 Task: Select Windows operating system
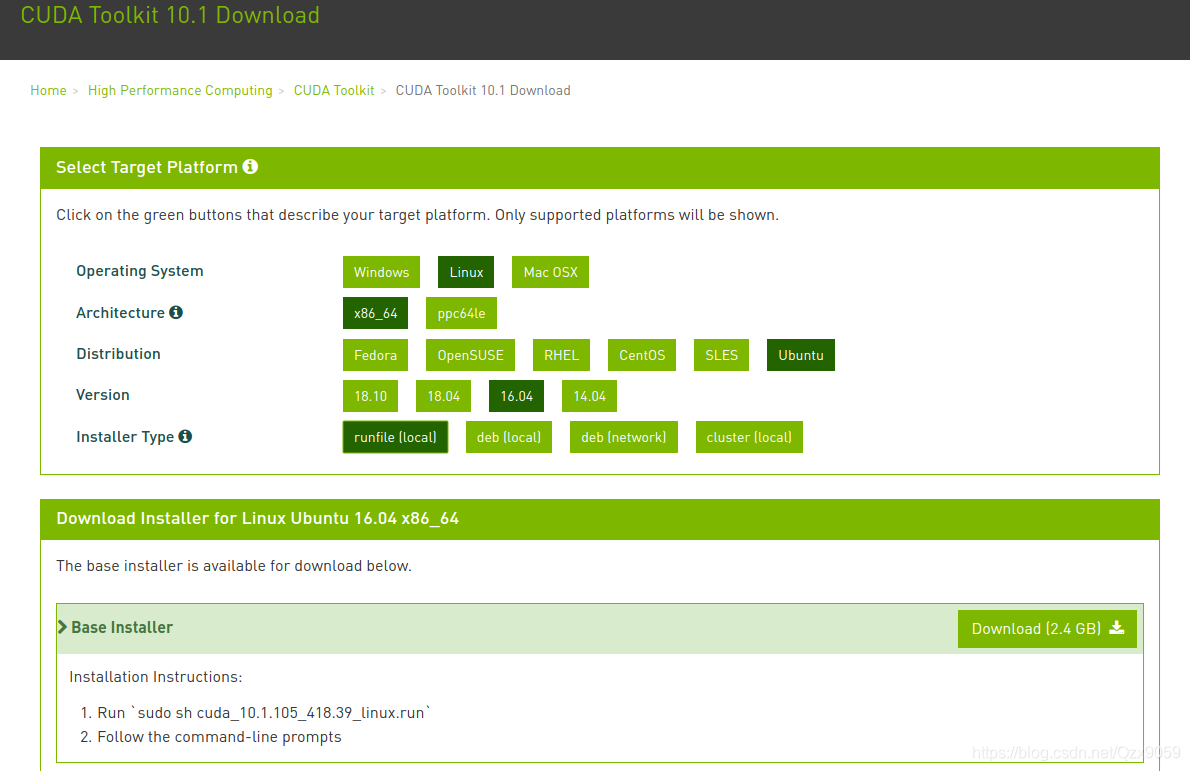click(381, 272)
